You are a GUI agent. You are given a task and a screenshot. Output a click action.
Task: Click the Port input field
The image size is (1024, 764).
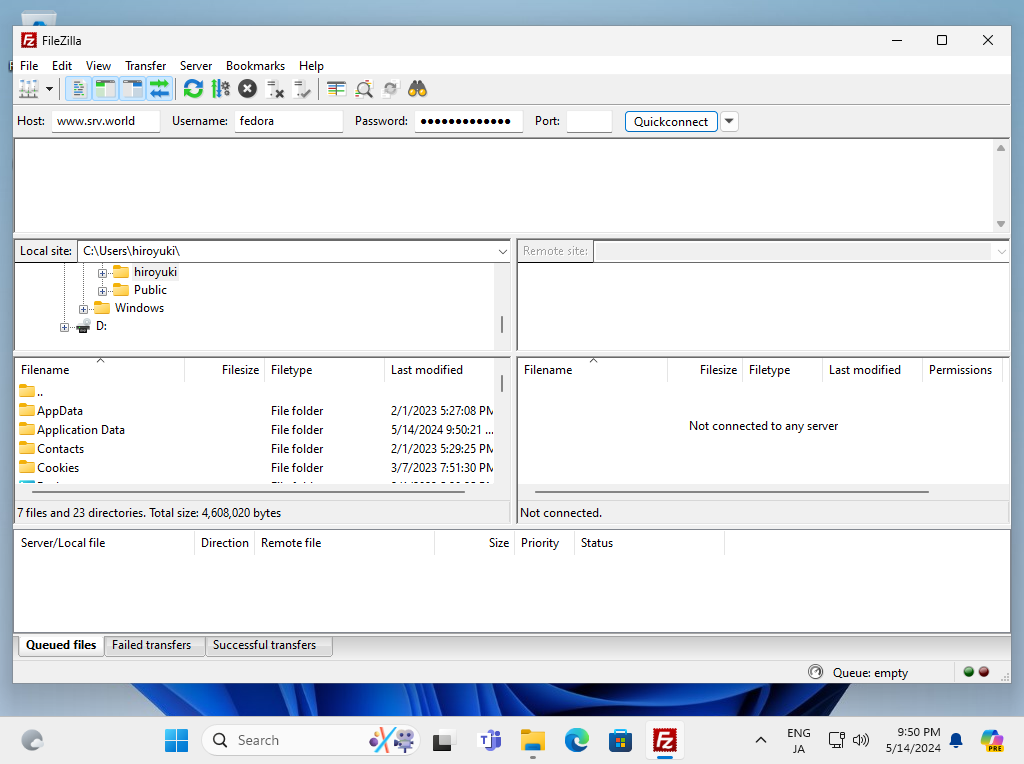tap(590, 121)
